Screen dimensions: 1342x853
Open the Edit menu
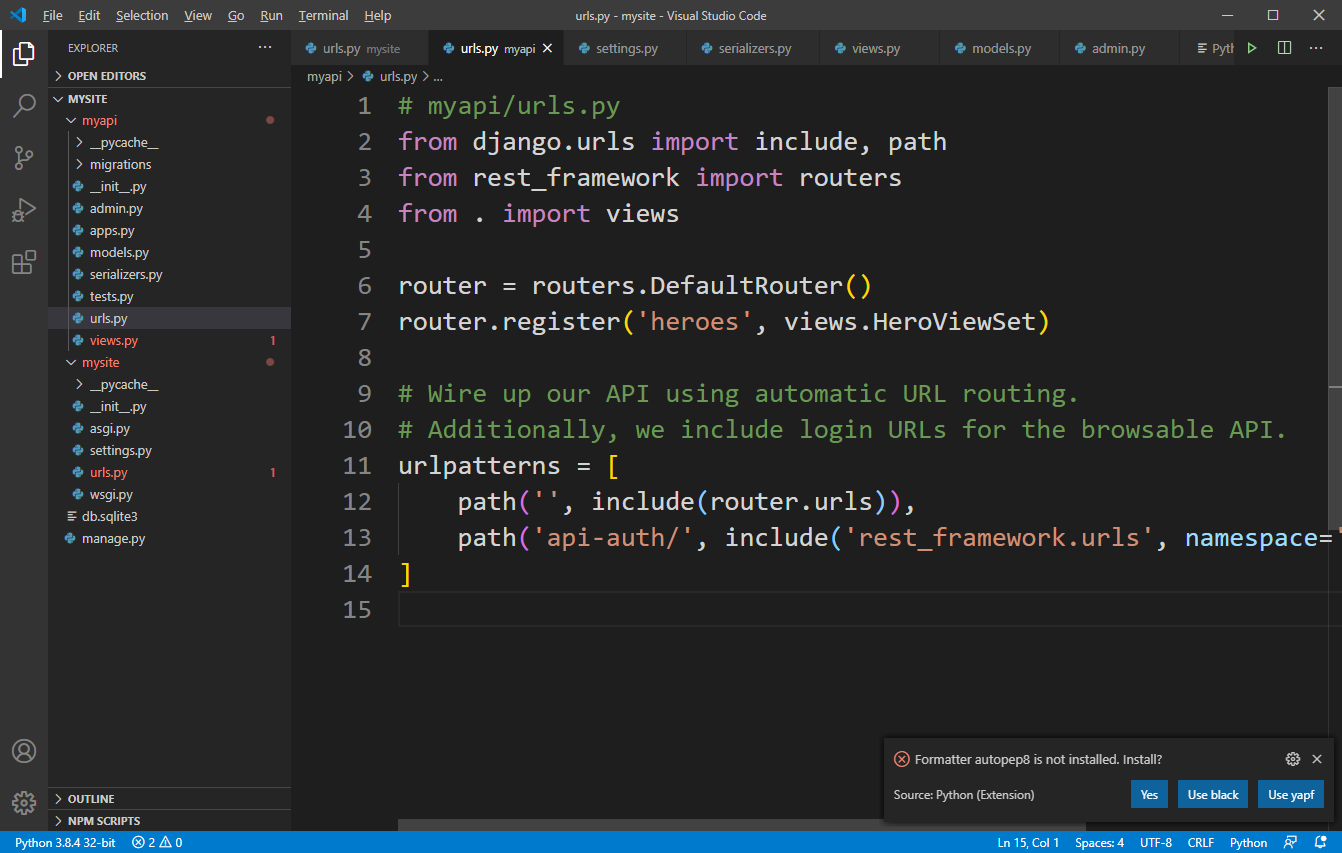89,16
